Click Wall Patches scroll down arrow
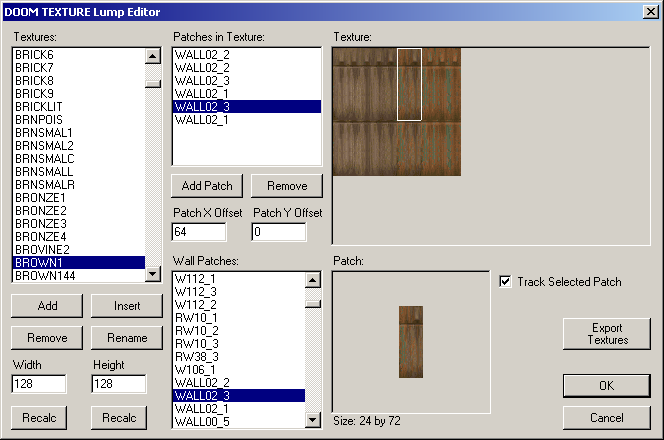This screenshot has height=440, width=664. tap(313, 420)
